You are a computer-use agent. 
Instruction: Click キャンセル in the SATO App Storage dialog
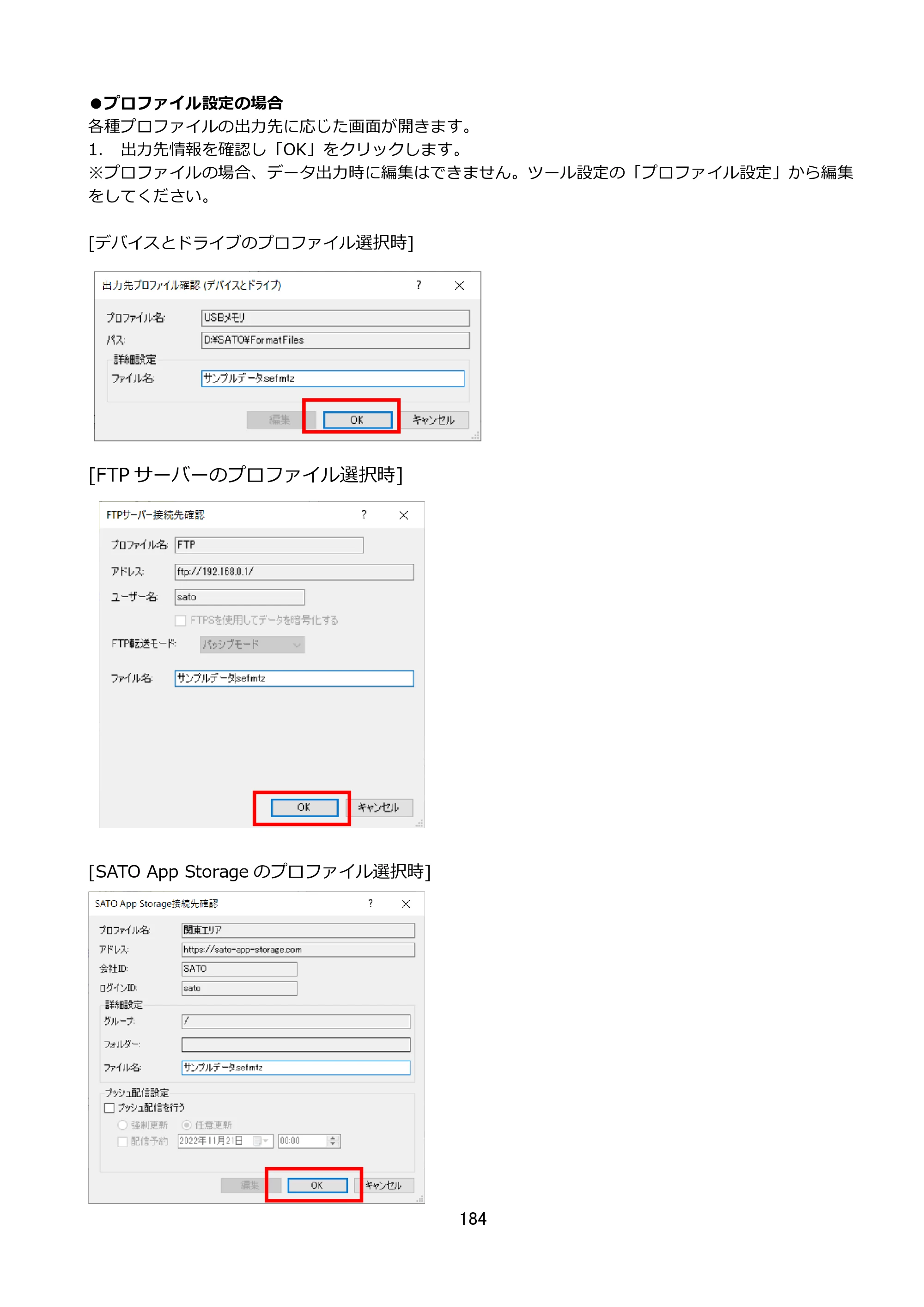384,1186
